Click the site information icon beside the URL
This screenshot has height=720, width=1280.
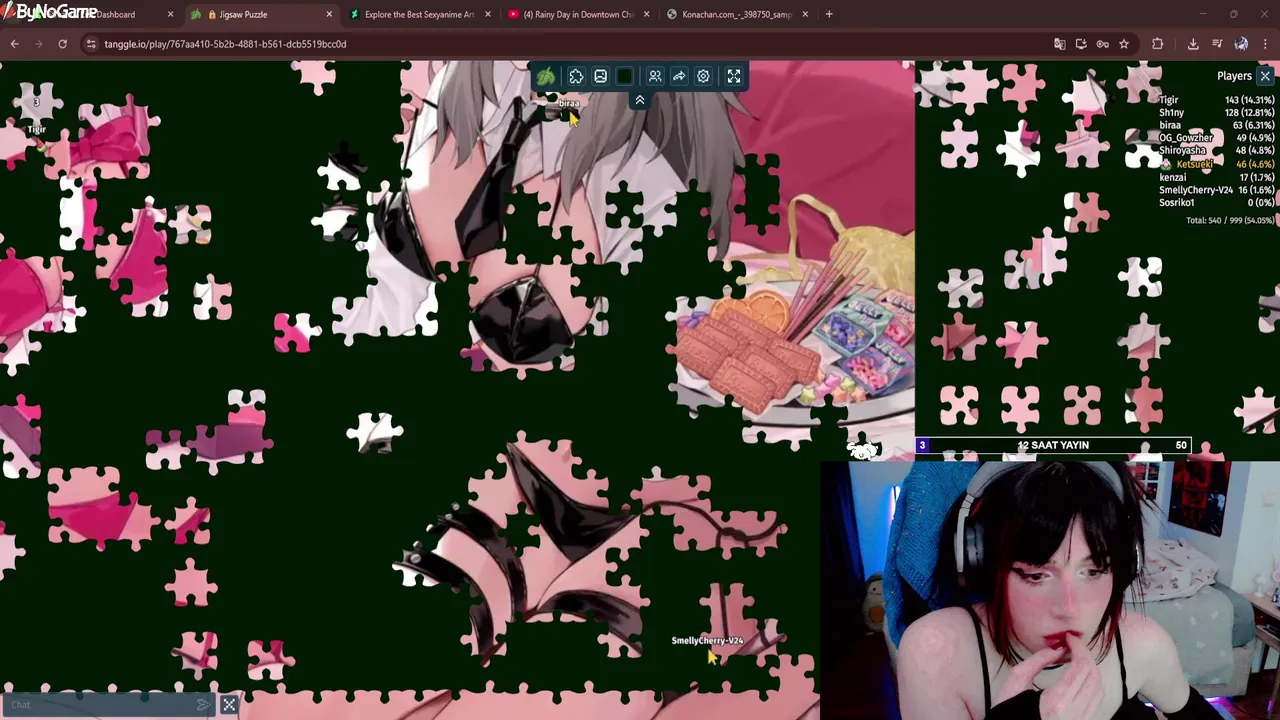point(91,44)
